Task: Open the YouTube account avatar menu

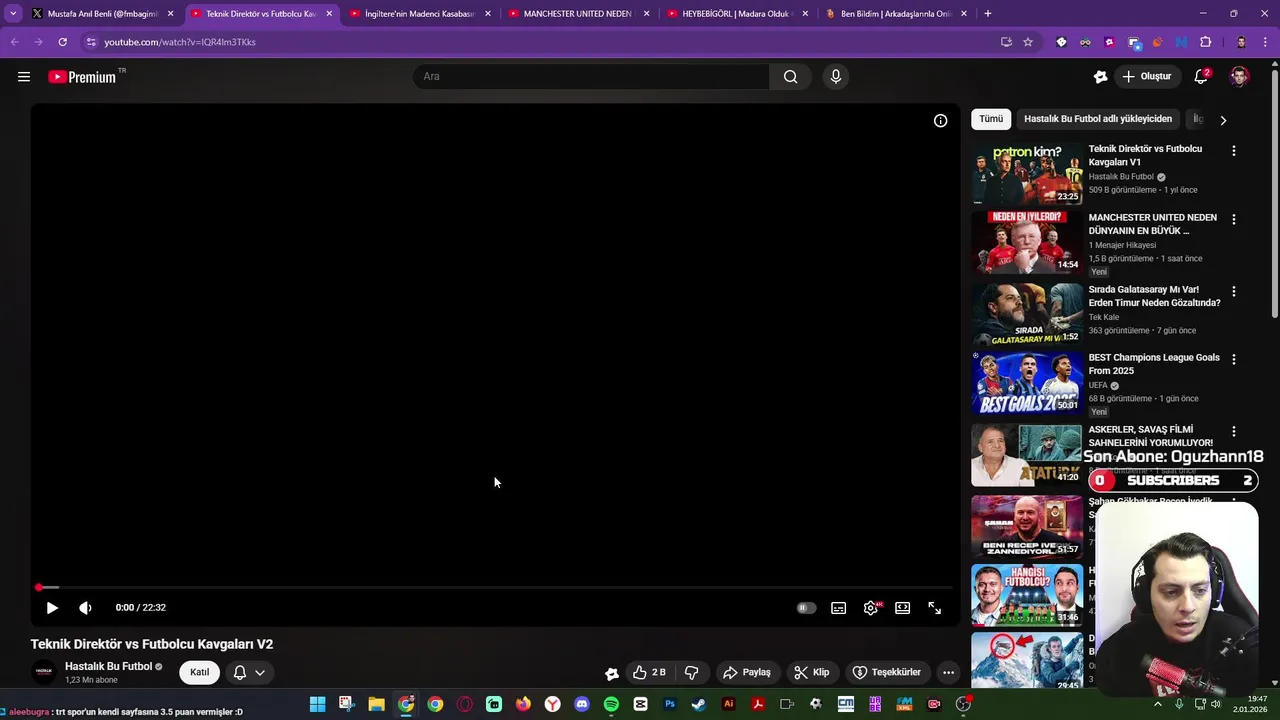Action: (1239, 77)
